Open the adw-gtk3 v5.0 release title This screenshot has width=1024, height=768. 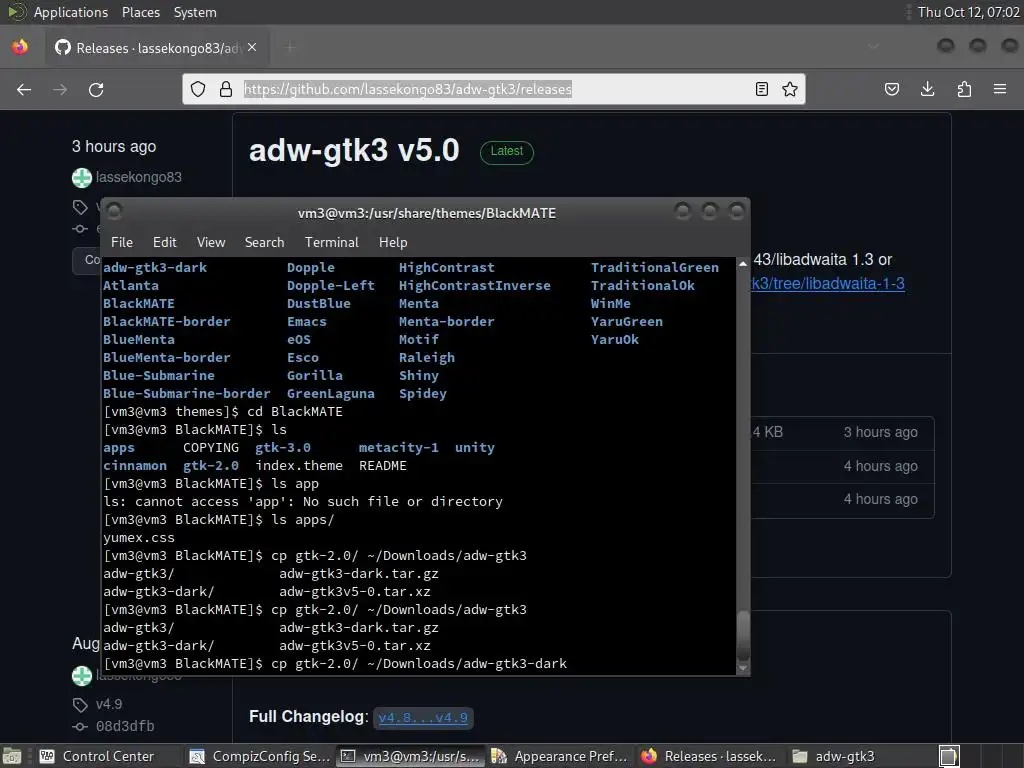point(354,150)
